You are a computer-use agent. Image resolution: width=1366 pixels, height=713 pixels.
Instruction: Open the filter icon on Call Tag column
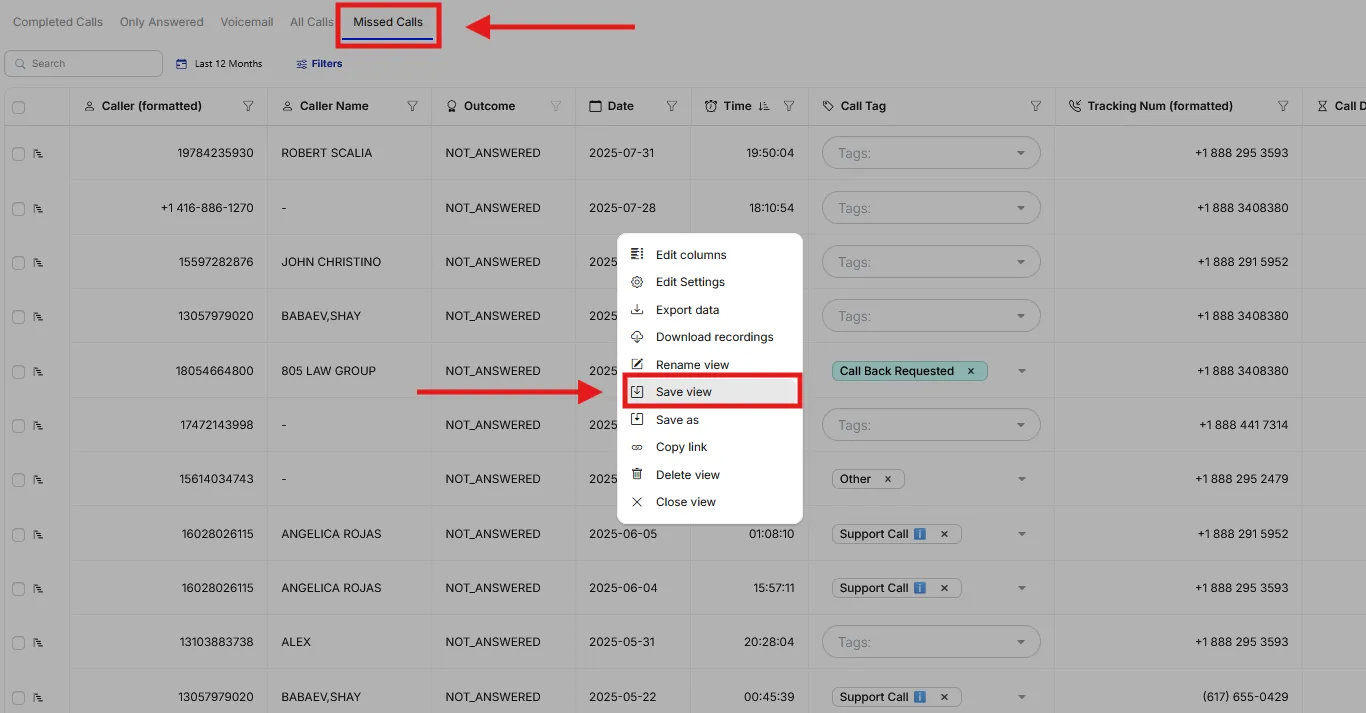[1036, 106]
